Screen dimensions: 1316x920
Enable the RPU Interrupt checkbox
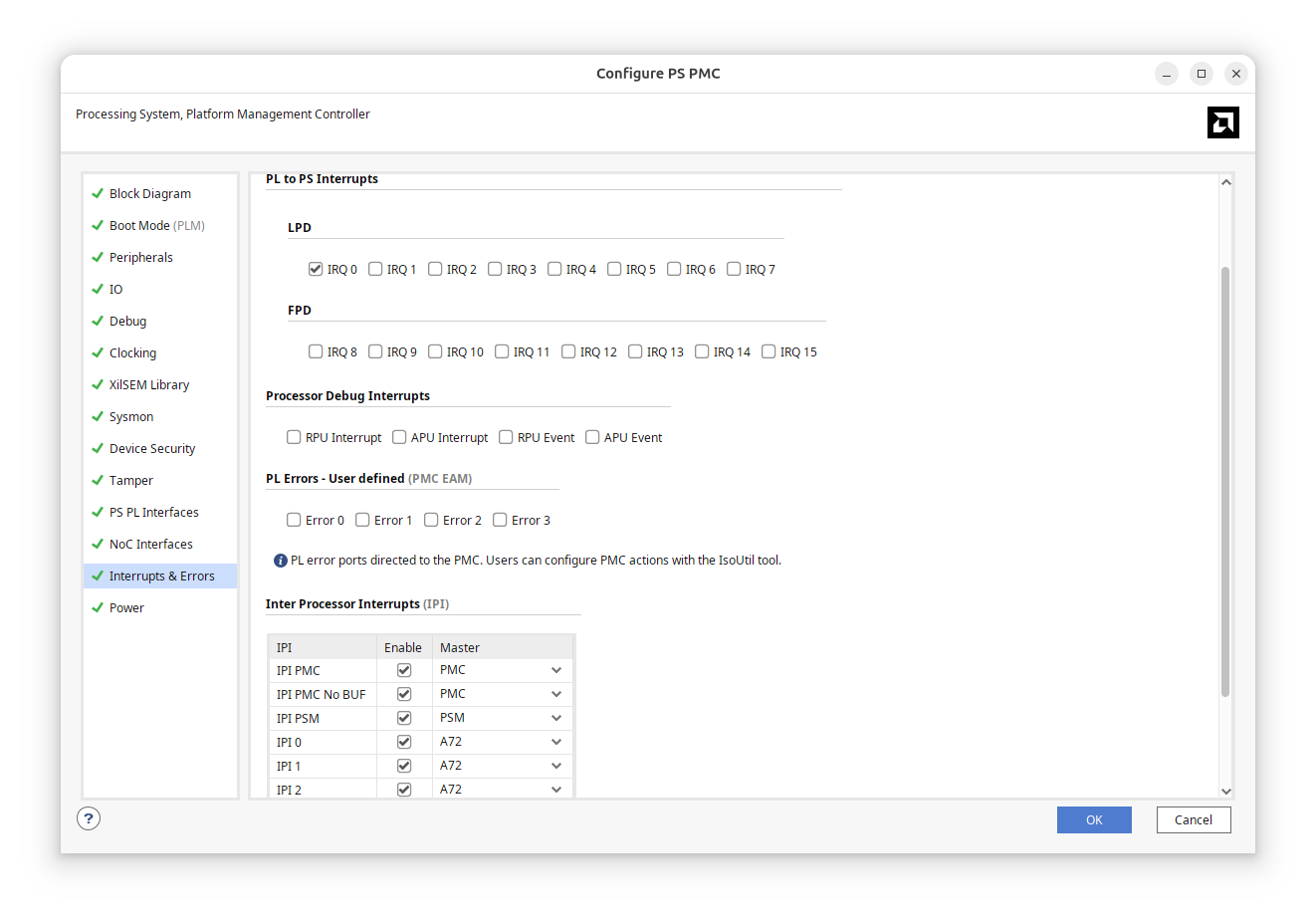(294, 437)
